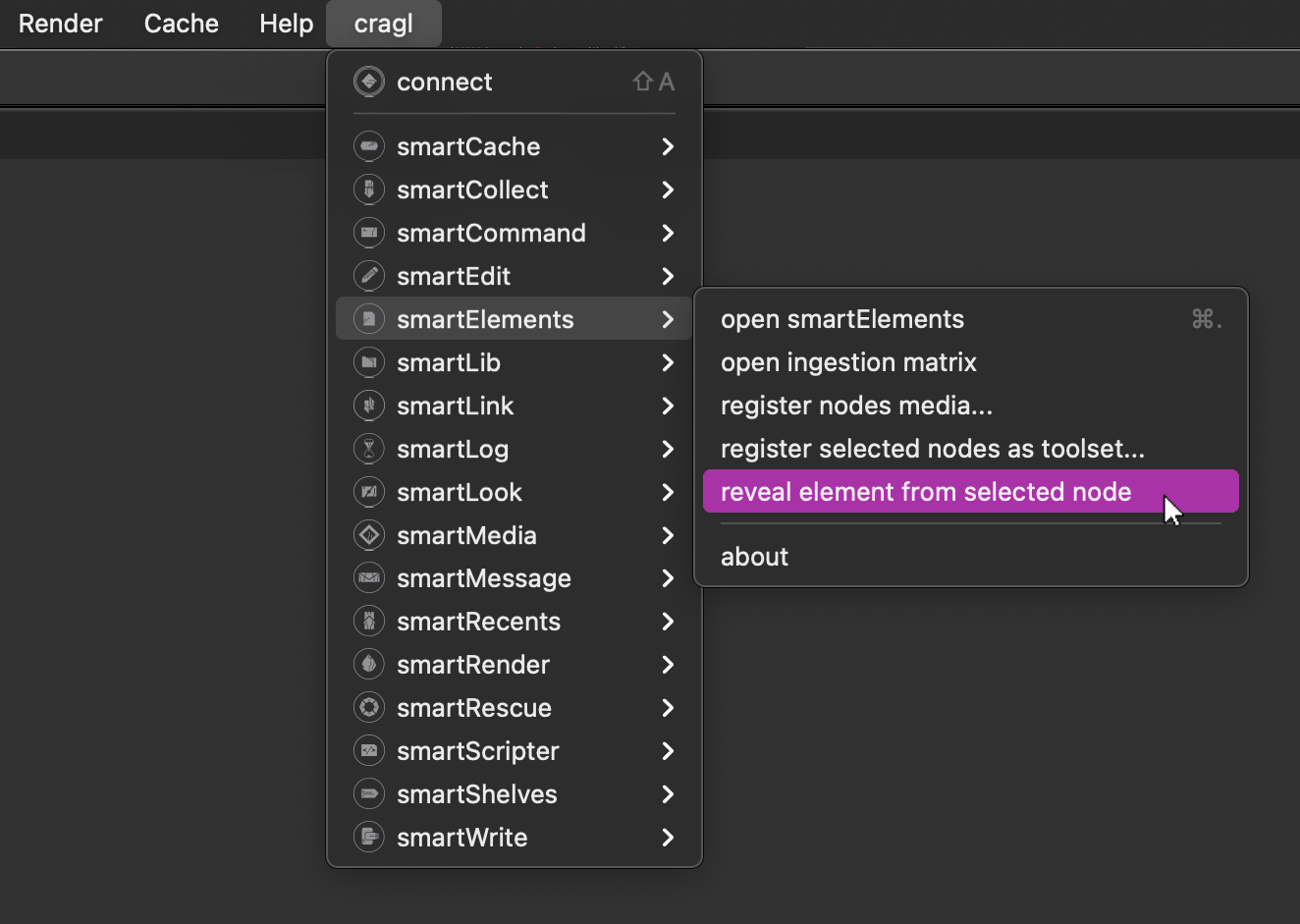Click the smartCollect icon
Image resolution: width=1300 pixels, height=924 pixels.
click(x=369, y=190)
